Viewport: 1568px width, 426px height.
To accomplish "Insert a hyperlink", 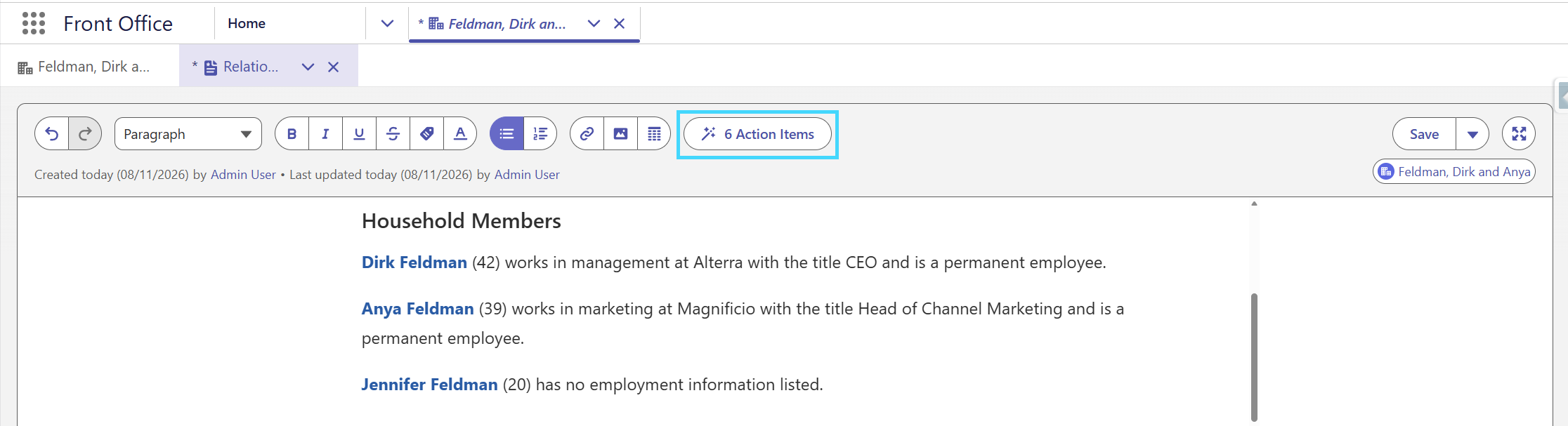I will 587,133.
